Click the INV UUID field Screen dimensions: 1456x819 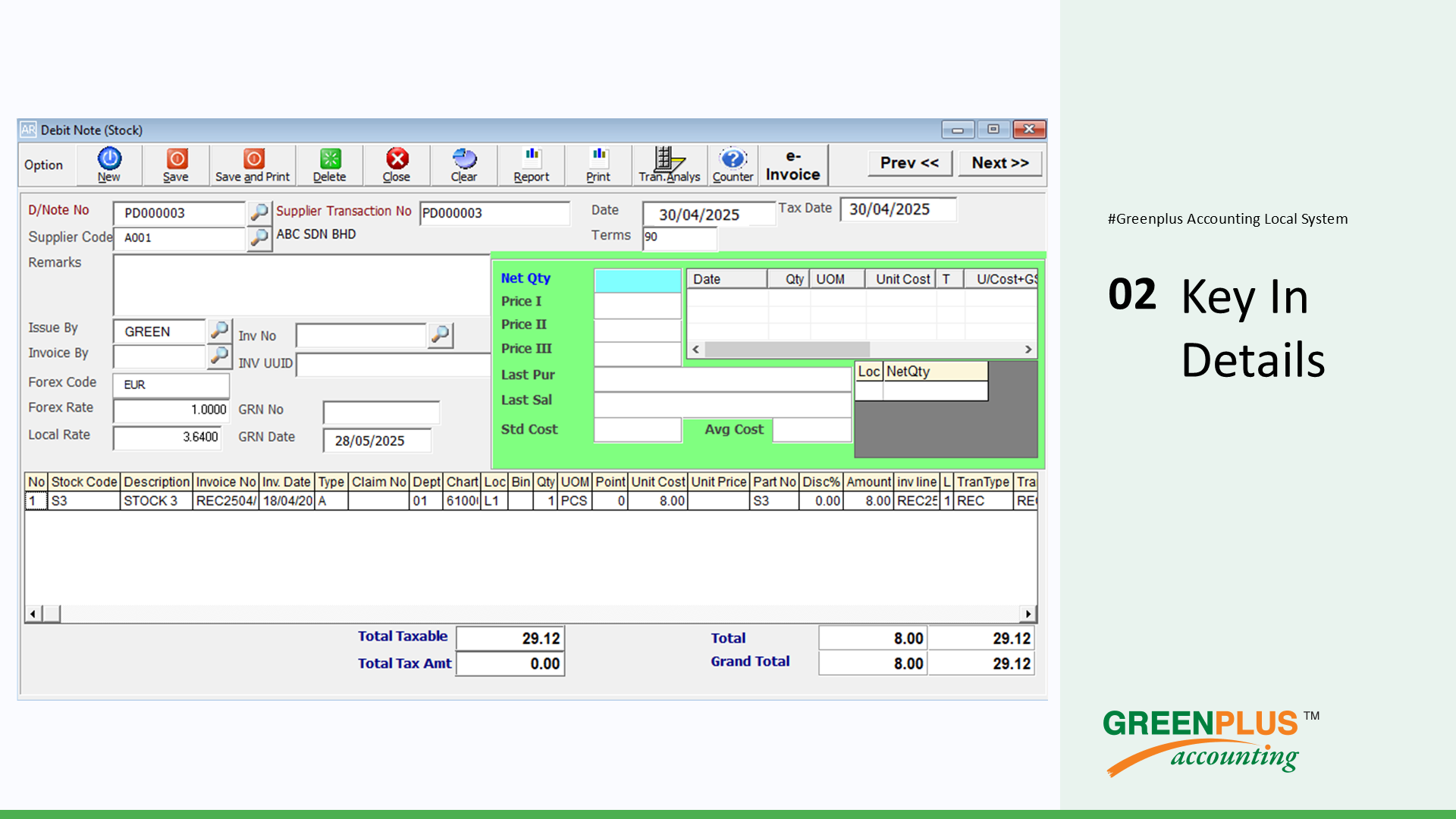pyautogui.click(x=394, y=365)
